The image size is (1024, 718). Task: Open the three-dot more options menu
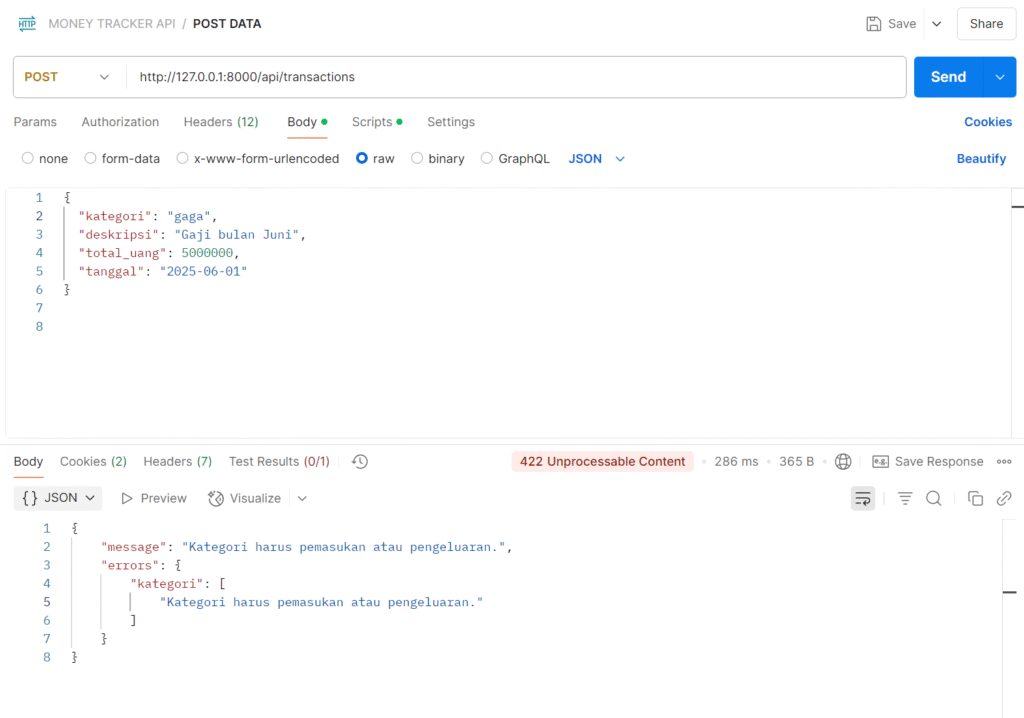[x=1004, y=462]
